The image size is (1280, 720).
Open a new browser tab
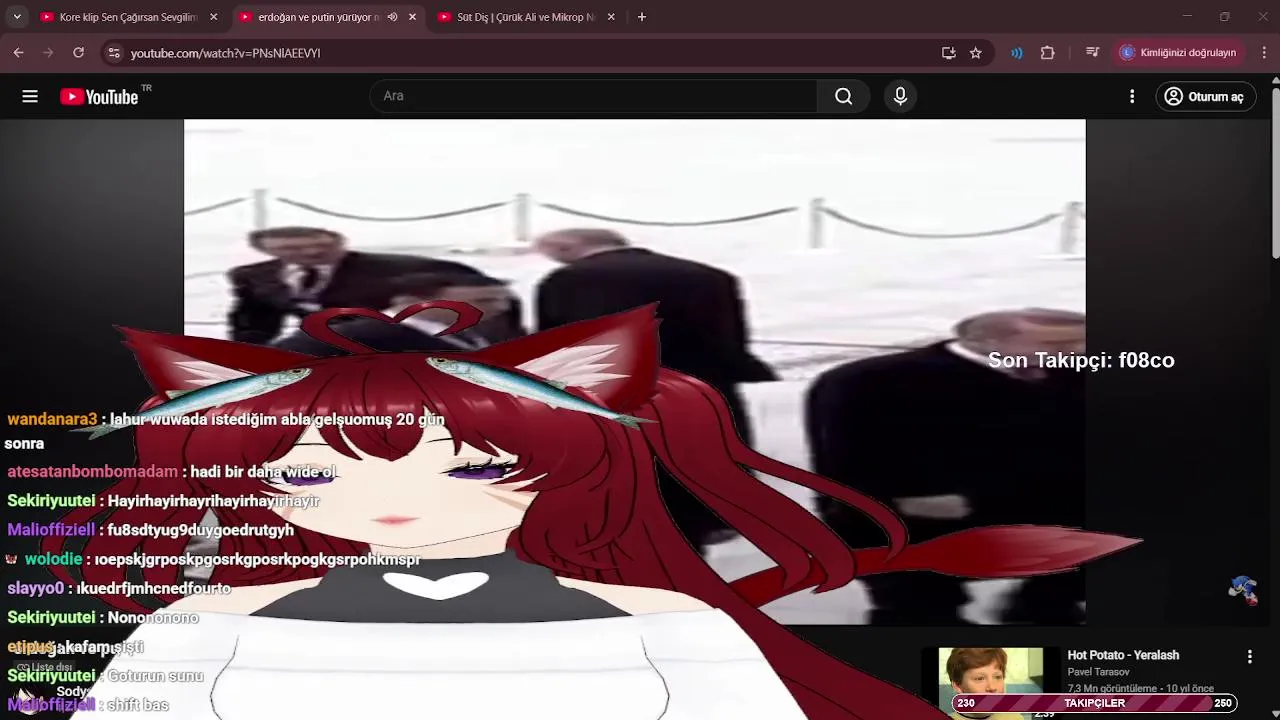pyautogui.click(x=642, y=17)
